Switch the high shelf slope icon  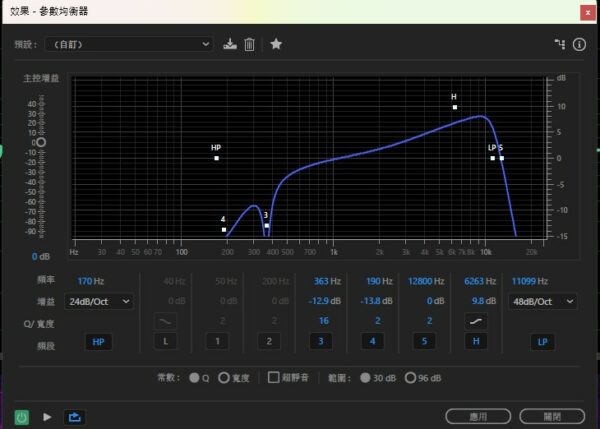(x=475, y=321)
